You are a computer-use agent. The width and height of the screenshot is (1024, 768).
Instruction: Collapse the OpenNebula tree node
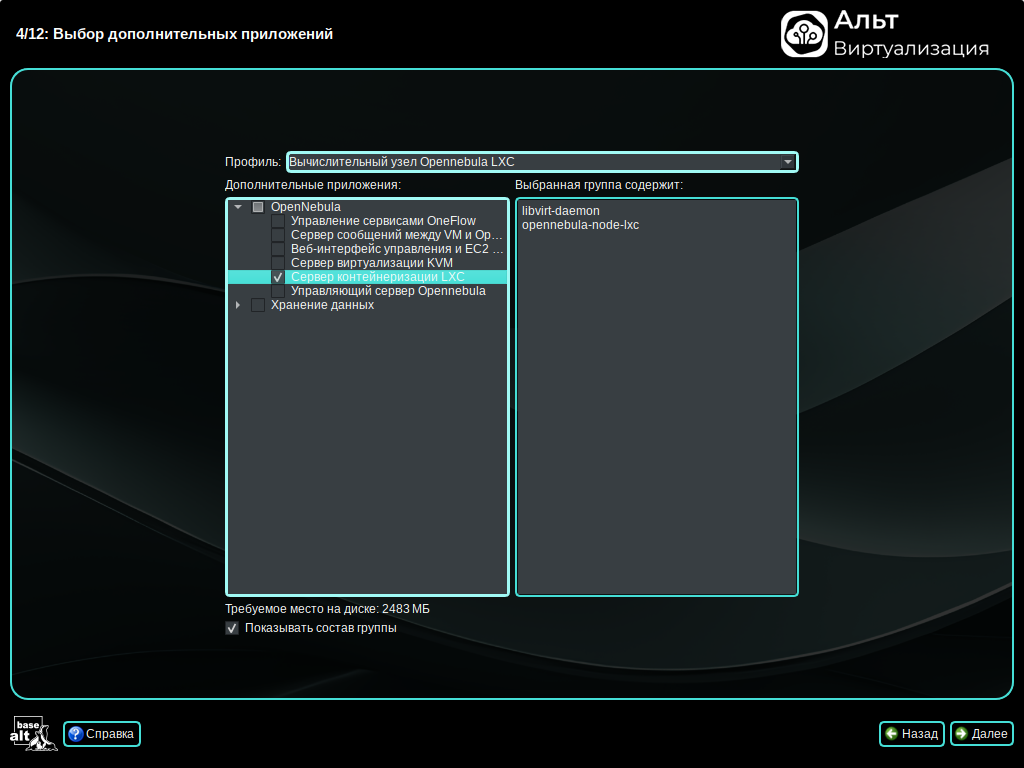[x=238, y=207]
